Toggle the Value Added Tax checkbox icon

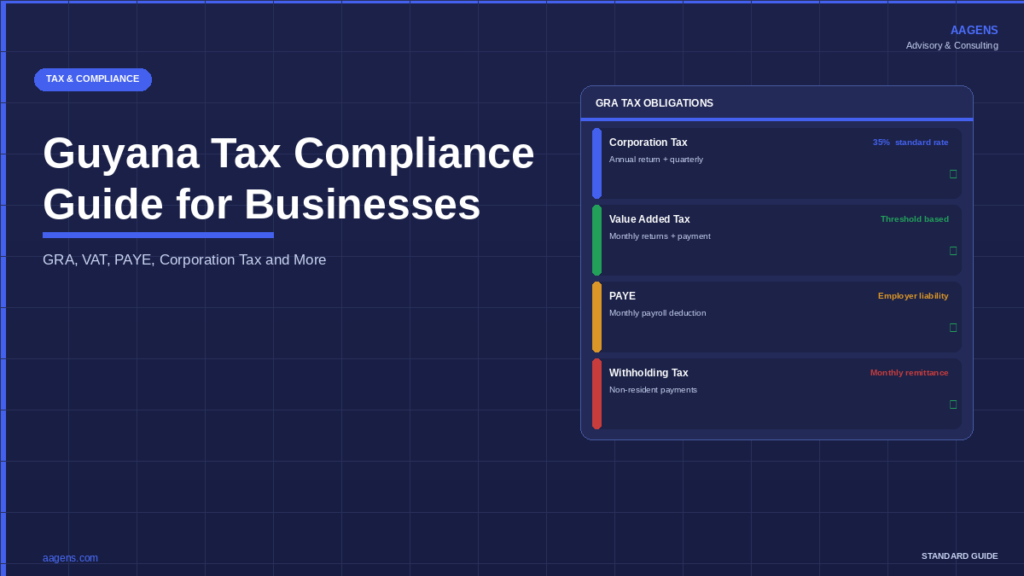(x=953, y=251)
